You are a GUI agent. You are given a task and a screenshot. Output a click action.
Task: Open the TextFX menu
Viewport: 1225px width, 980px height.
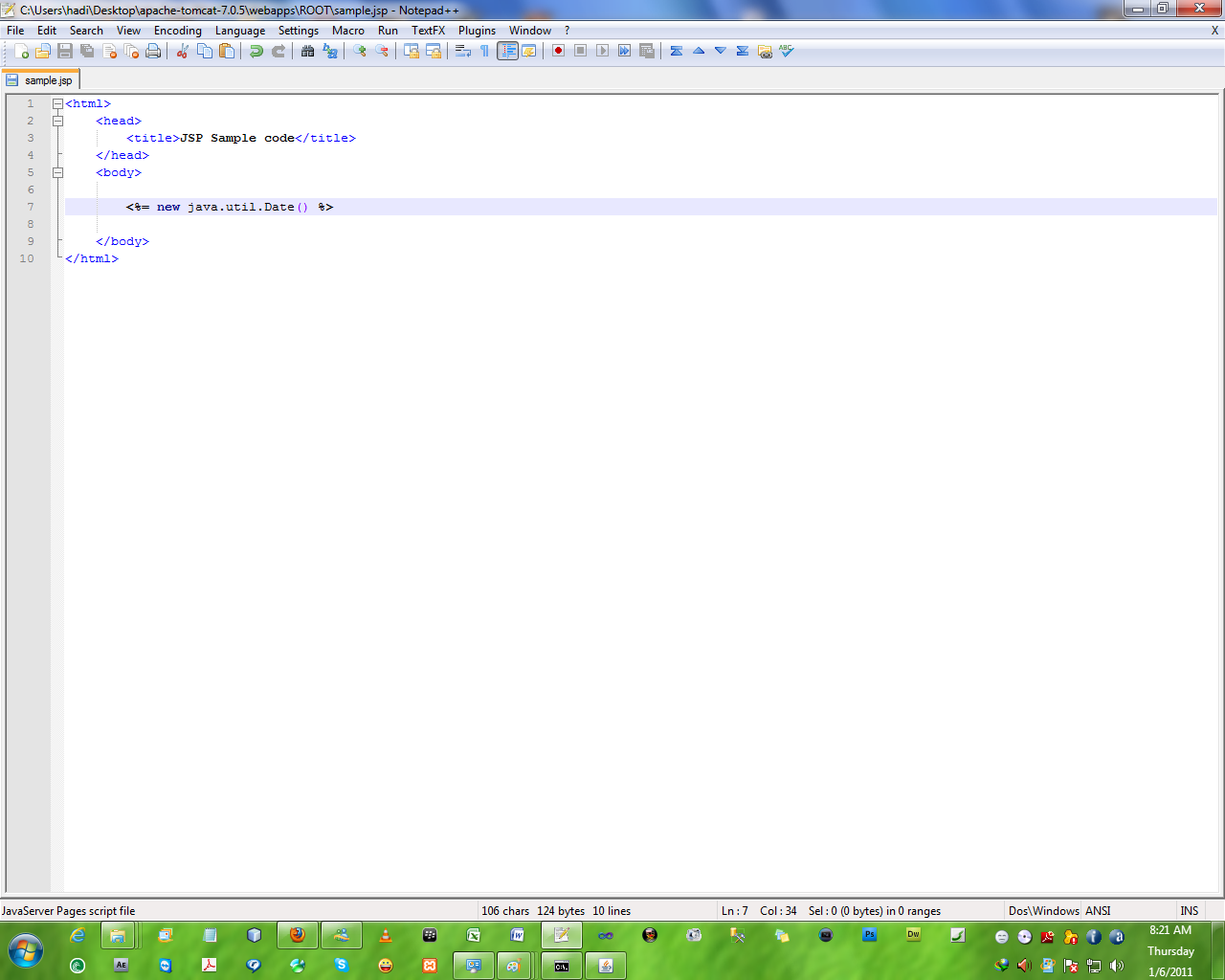[428, 31]
